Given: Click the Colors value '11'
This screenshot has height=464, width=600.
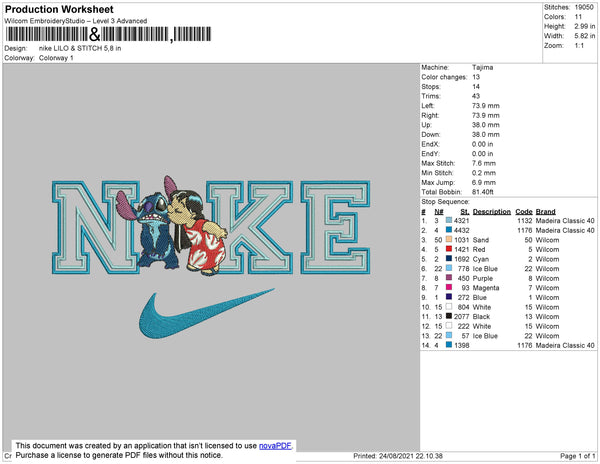Looking at the screenshot, I should (x=578, y=17).
